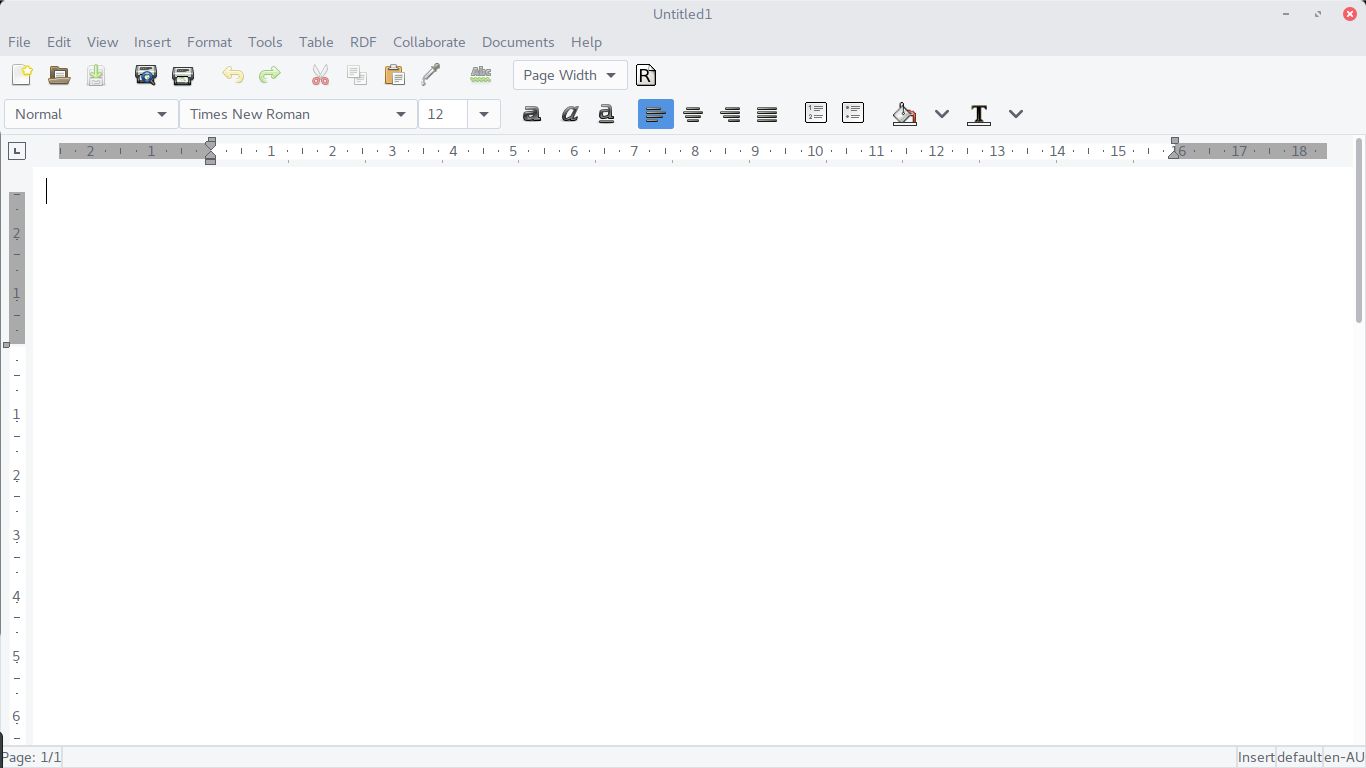Click the vertical scrollbar thumb
The width and height of the screenshot is (1366, 768).
pyautogui.click(x=1359, y=230)
